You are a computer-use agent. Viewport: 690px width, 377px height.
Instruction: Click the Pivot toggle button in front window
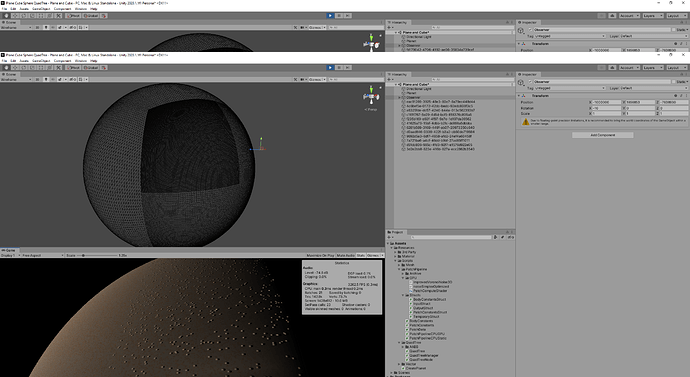point(73,68)
